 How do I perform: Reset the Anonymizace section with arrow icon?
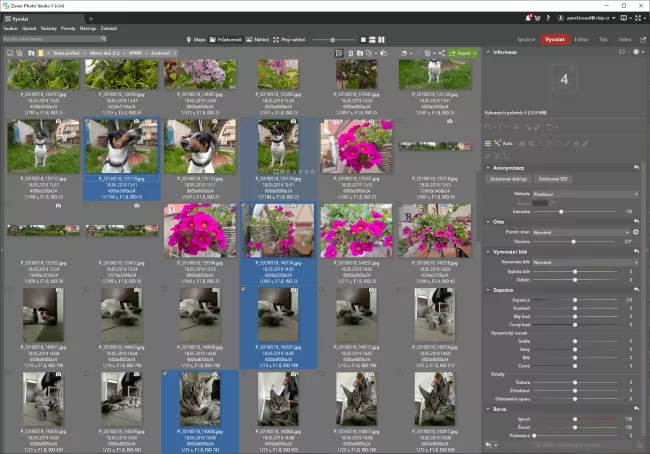637,167
